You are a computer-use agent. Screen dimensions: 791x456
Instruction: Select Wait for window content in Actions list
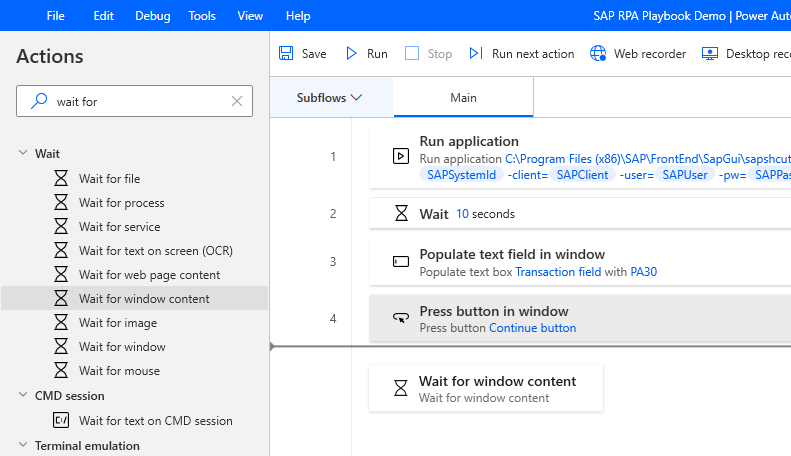[x=134, y=298]
